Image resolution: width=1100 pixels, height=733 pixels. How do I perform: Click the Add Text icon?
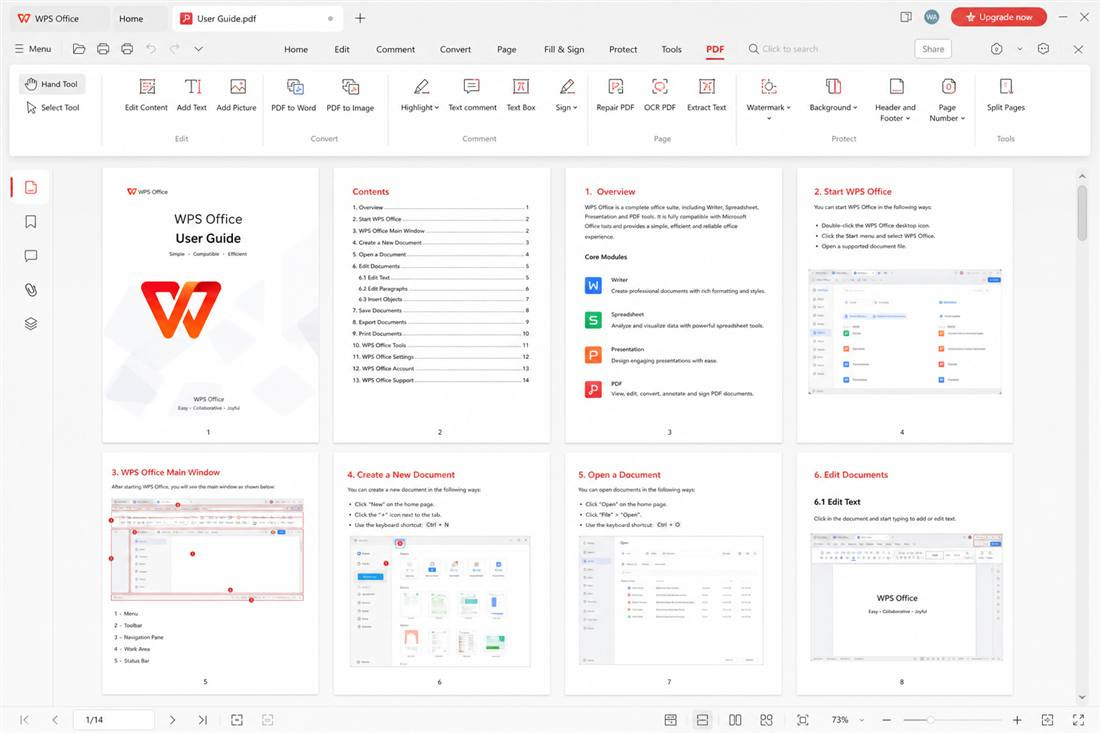pyautogui.click(x=192, y=86)
